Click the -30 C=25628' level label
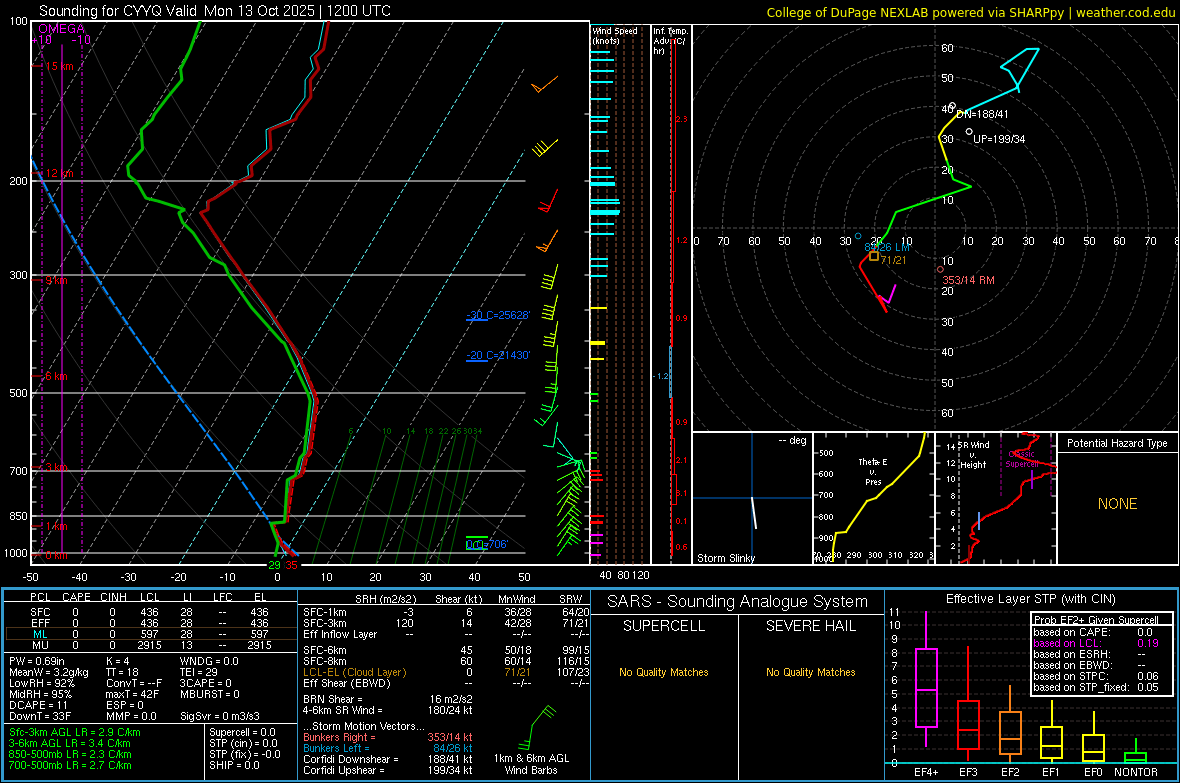Image resolution: width=1180 pixels, height=783 pixels. point(497,315)
